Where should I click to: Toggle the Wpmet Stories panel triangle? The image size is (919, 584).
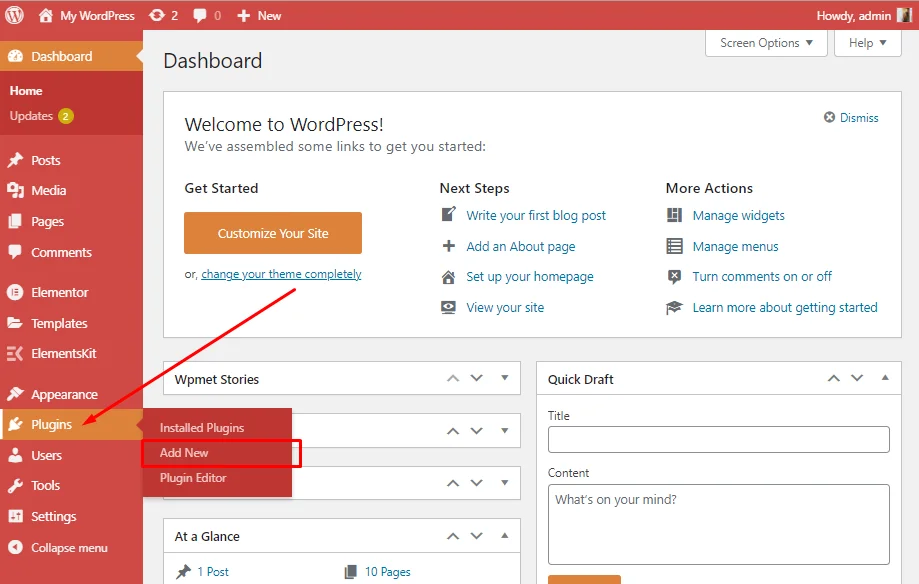(505, 378)
